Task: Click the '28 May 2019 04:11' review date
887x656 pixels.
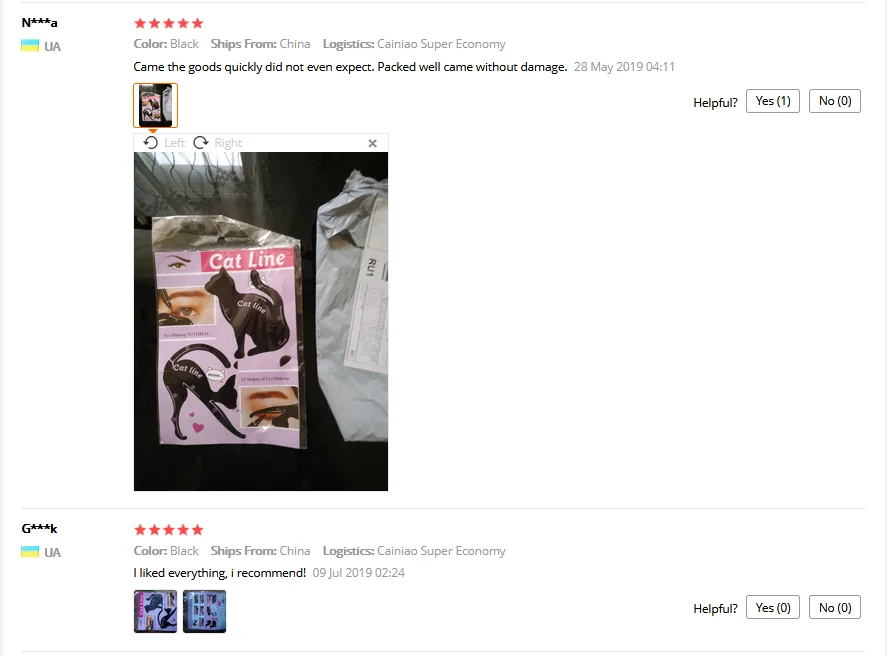Action: pyautogui.click(x=625, y=67)
